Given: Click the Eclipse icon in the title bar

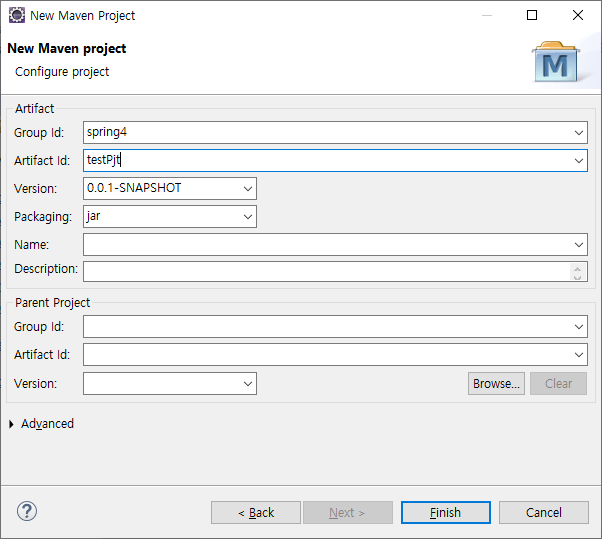Looking at the screenshot, I should [17, 15].
